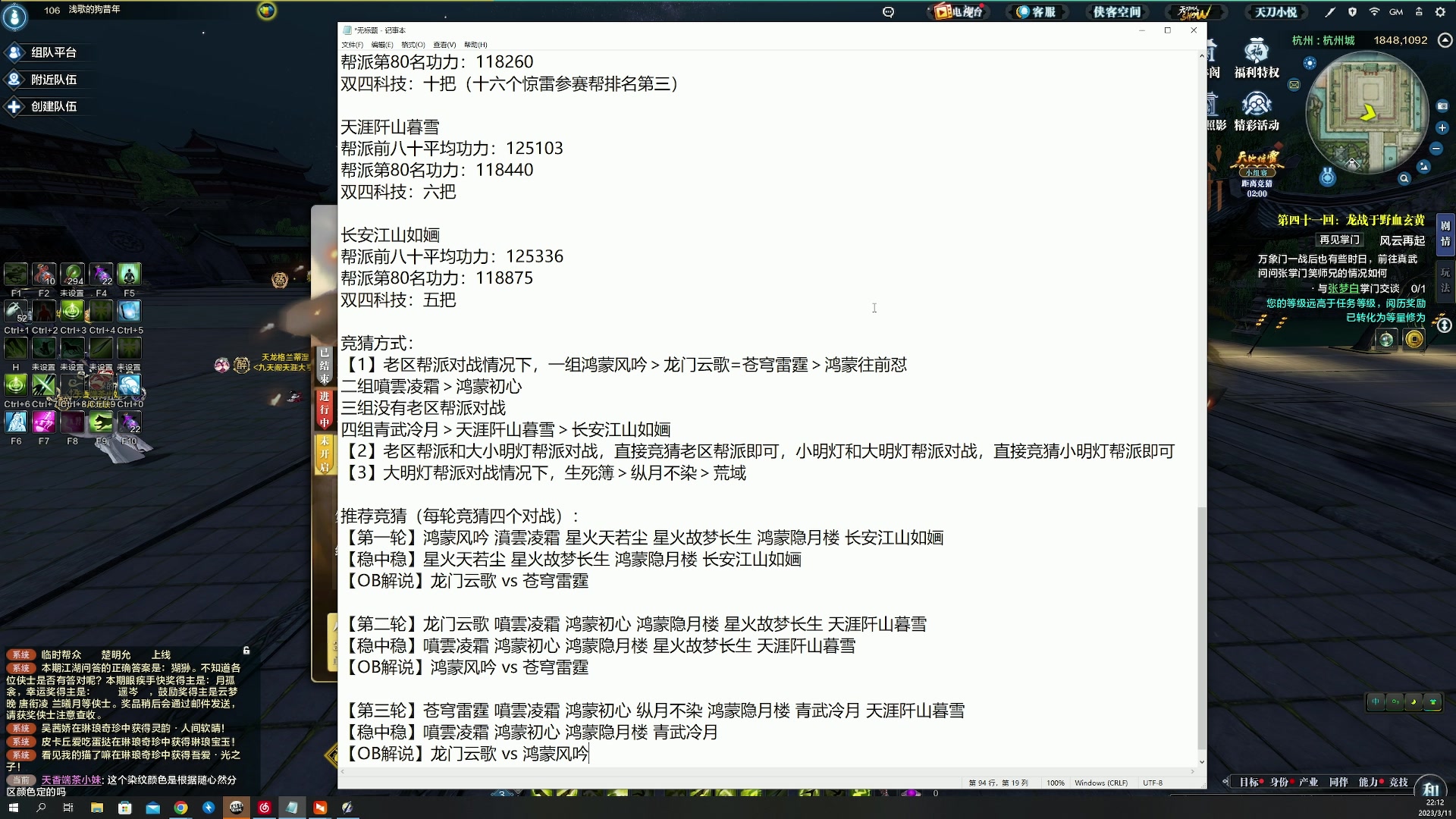This screenshot has width=1456, height=819.
Task: Open the 格式(O) menu in Notepad
Action: tap(412, 45)
